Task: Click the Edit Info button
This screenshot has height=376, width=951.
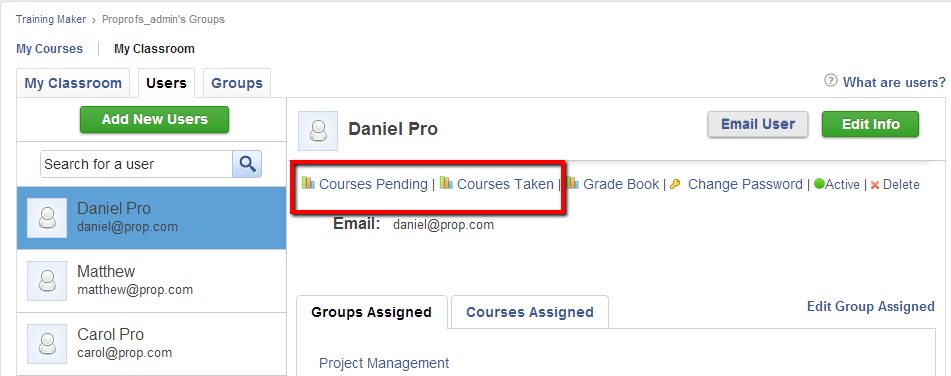Action: (x=870, y=124)
